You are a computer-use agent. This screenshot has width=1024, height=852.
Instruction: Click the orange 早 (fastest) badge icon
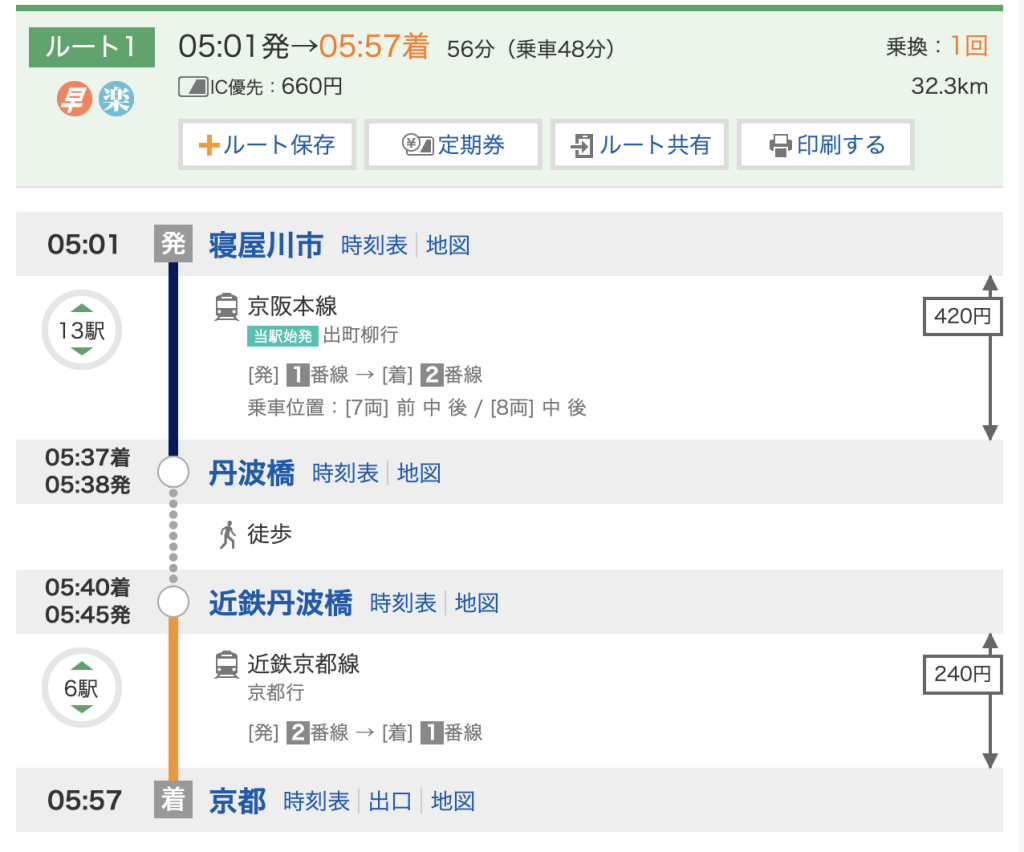[x=73, y=98]
